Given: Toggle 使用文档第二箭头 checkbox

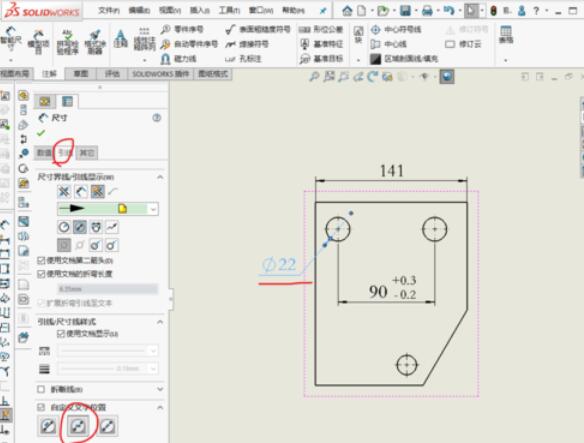Looking at the screenshot, I should [x=41, y=260].
